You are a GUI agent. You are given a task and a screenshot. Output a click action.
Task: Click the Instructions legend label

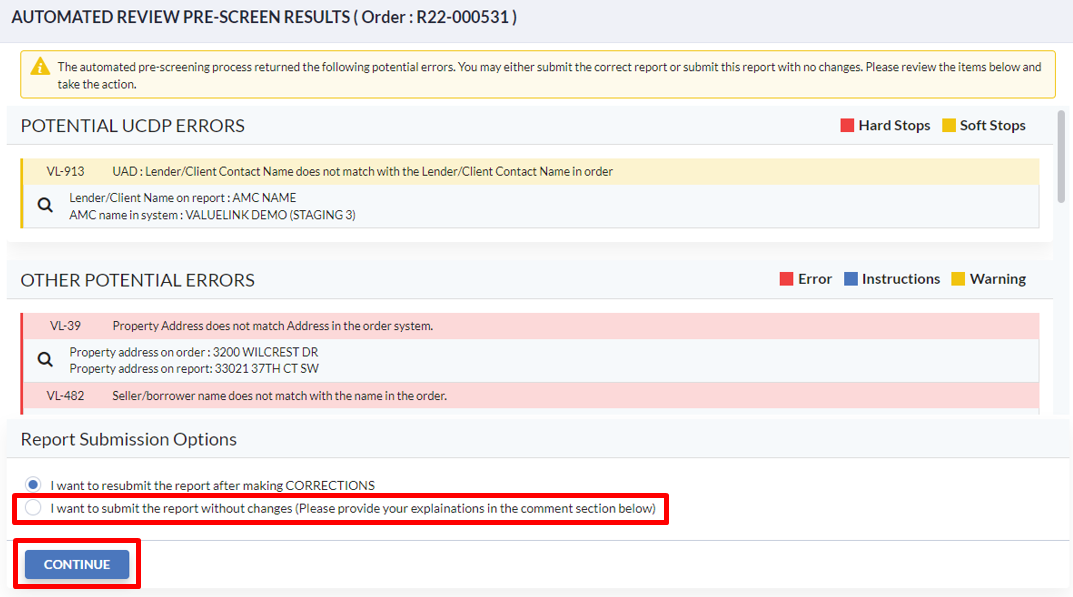tap(901, 279)
